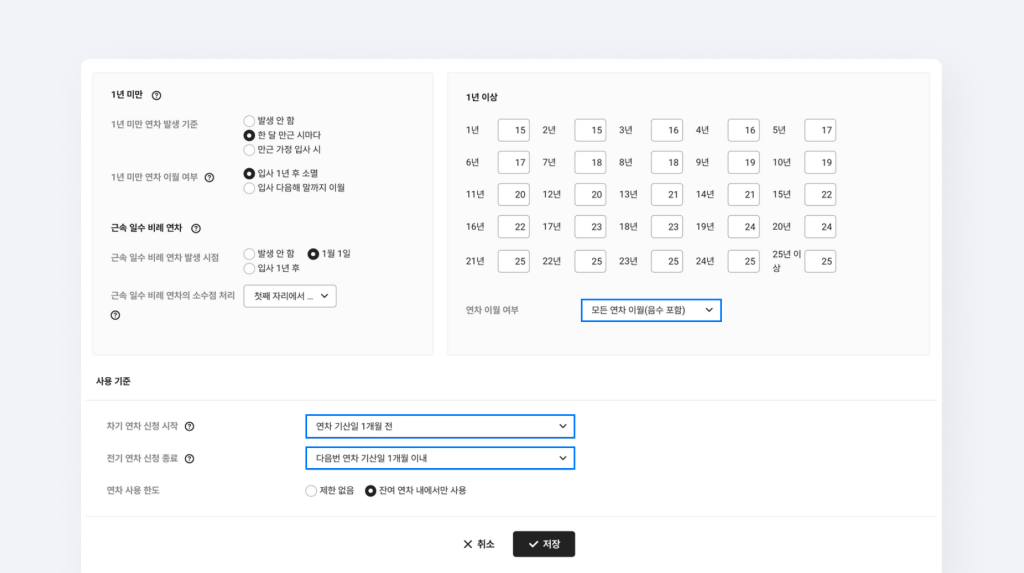
Task: Click the 12년 annual leave days field
Action: (590, 194)
